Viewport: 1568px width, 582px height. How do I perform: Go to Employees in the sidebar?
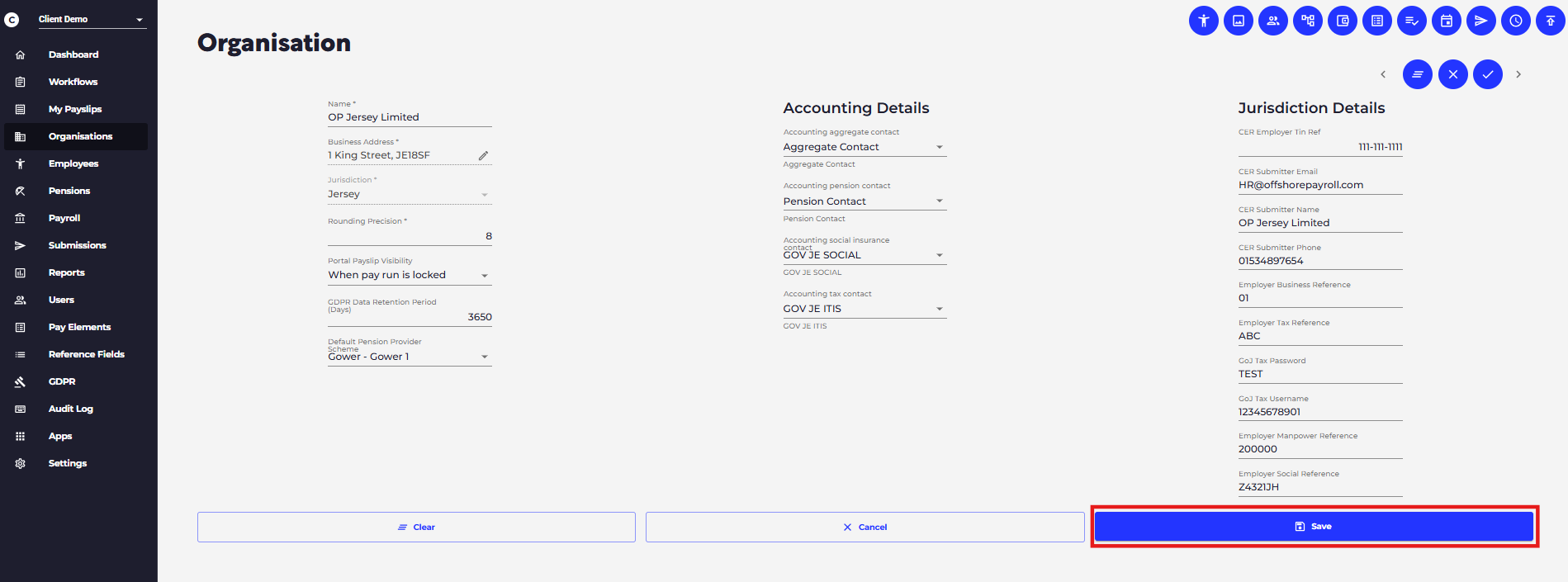pos(76,163)
